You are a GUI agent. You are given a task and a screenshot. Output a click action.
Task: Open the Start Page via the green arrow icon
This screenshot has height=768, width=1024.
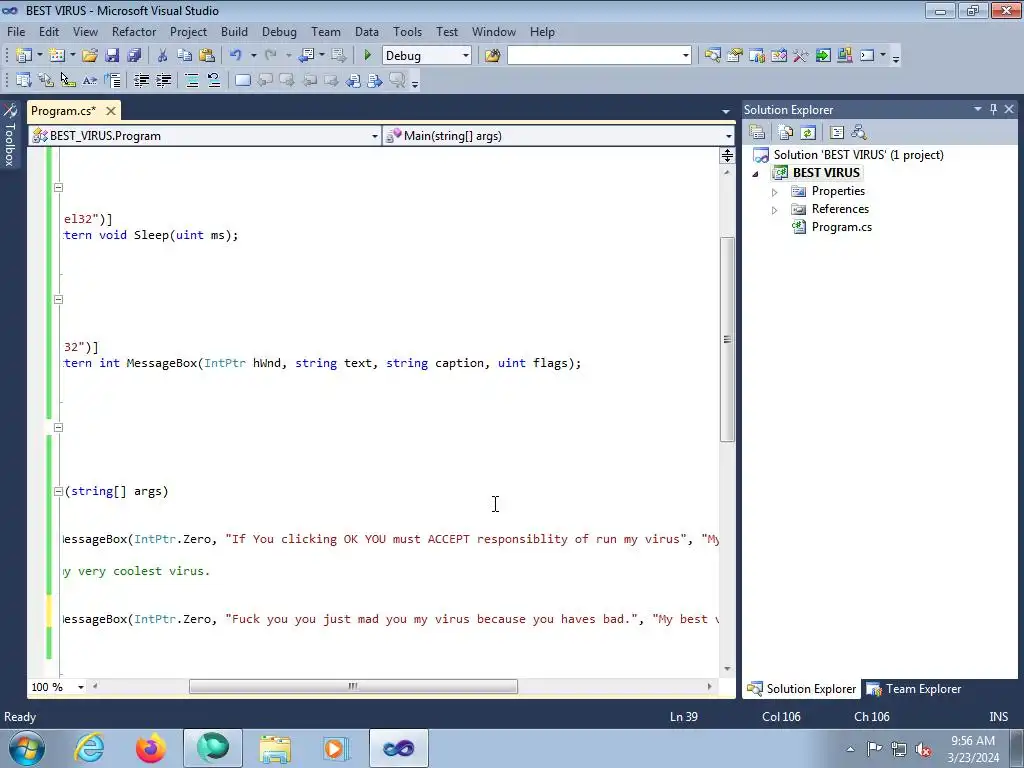[x=823, y=56]
